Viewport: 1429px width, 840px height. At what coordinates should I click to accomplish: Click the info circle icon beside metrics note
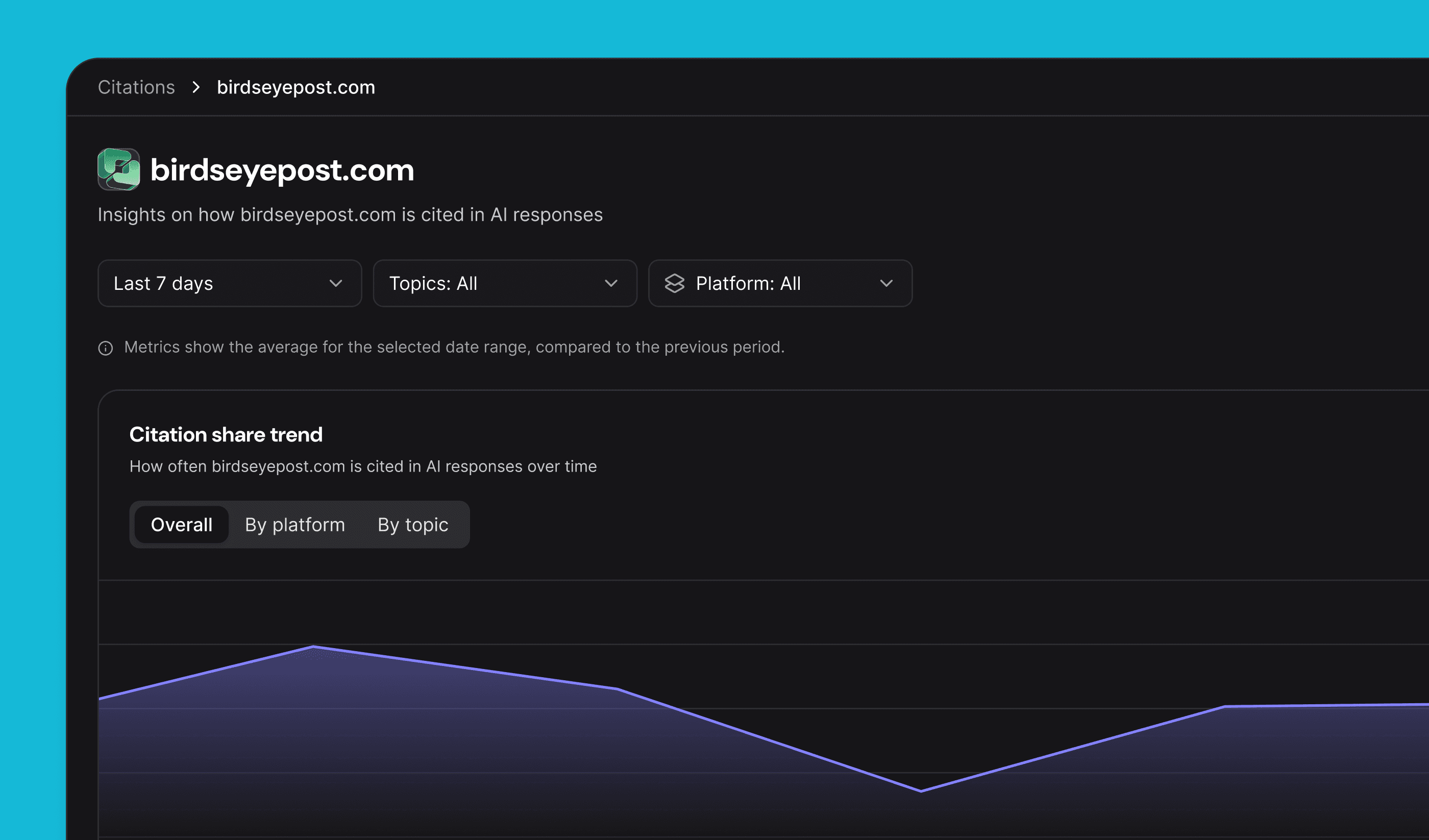tap(106, 348)
